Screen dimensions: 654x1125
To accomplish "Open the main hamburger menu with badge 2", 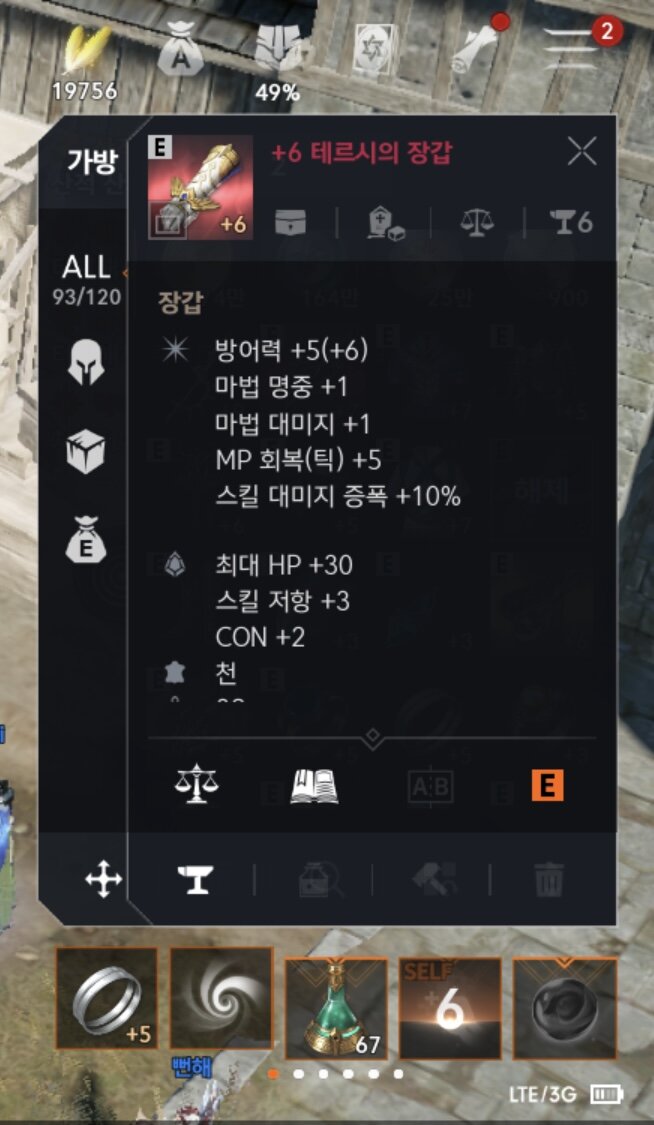I will [572, 47].
